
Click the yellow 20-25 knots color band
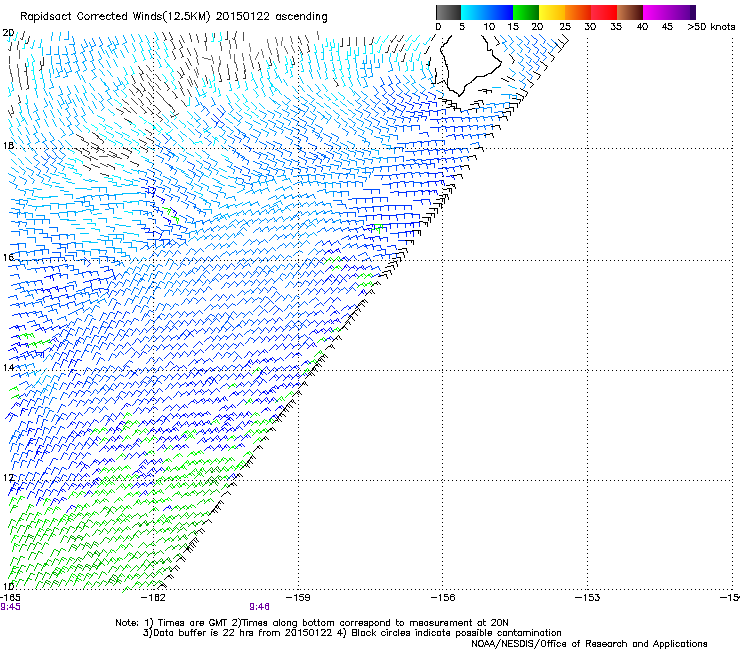[552, 12]
